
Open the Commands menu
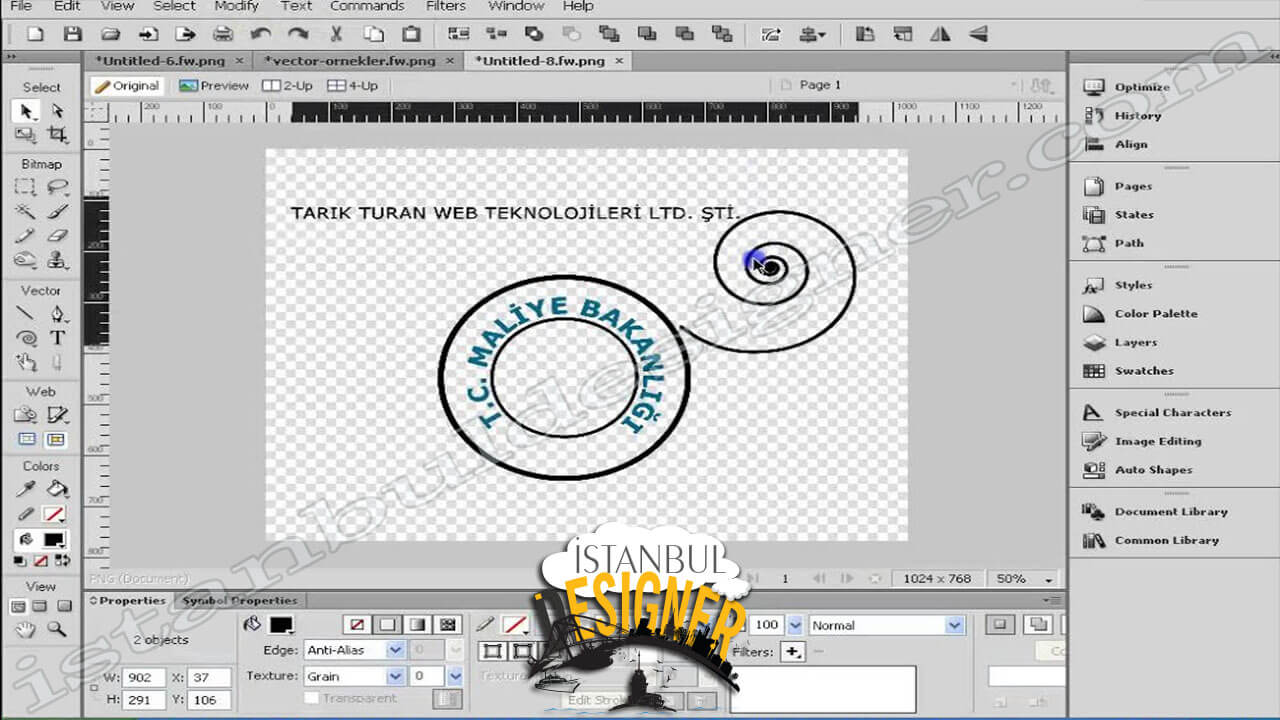tap(367, 6)
